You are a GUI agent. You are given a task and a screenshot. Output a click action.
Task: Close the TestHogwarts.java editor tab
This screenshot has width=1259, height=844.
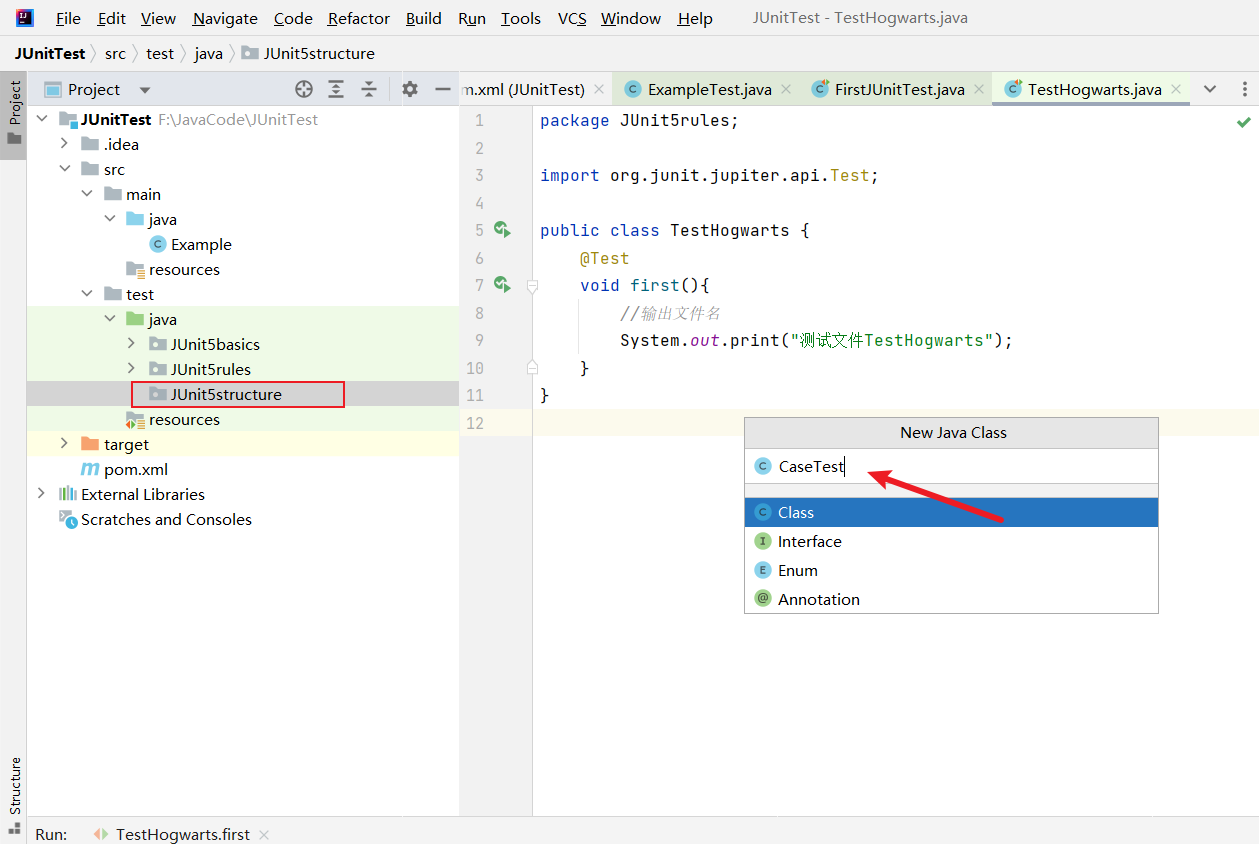pos(1176,89)
